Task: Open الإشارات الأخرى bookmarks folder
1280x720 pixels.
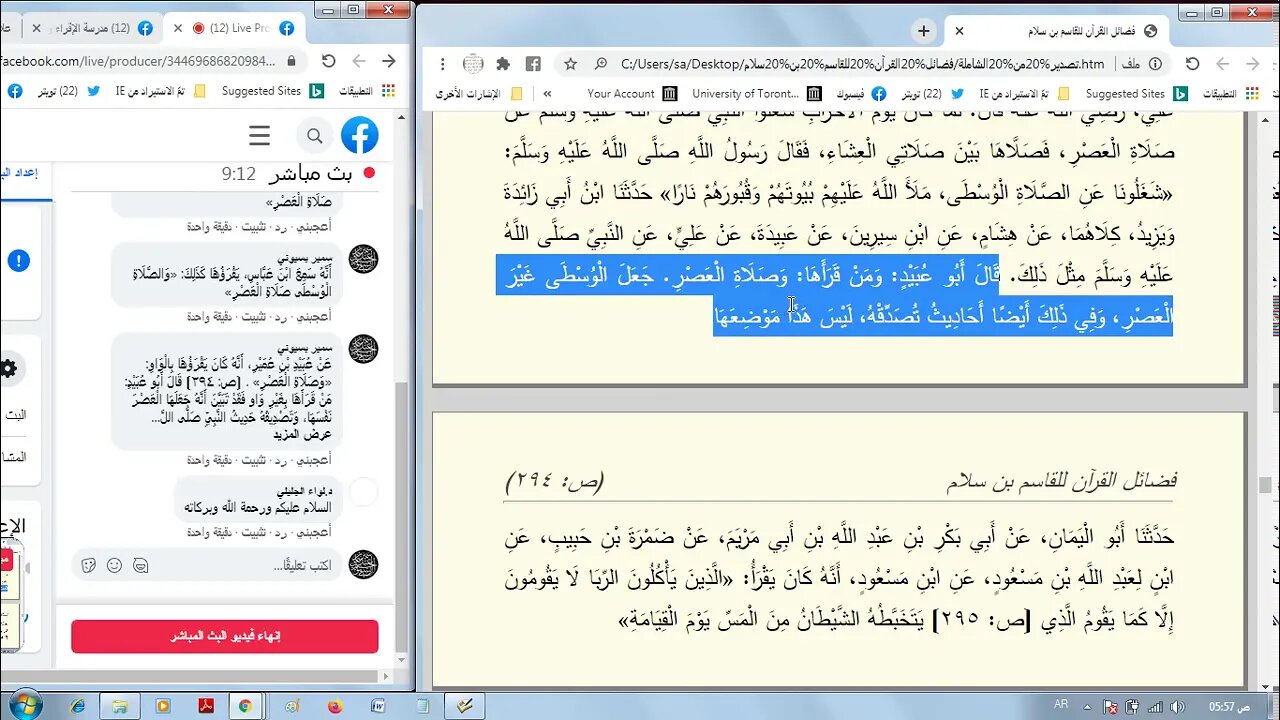Action: pos(479,93)
